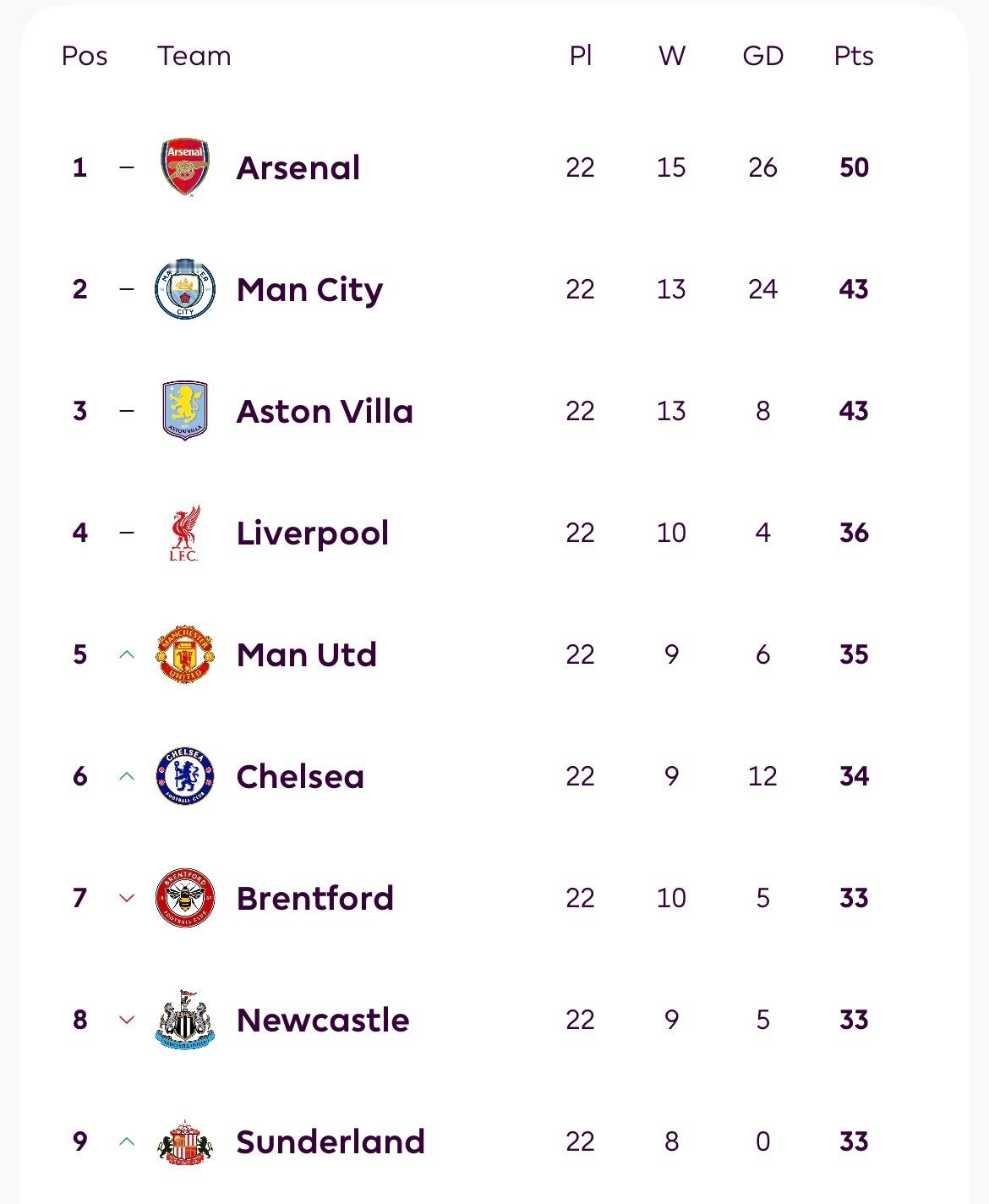Viewport: 989px width, 1204px height.
Task: Click the Sunderland club badge
Action: pyautogui.click(x=185, y=1141)
